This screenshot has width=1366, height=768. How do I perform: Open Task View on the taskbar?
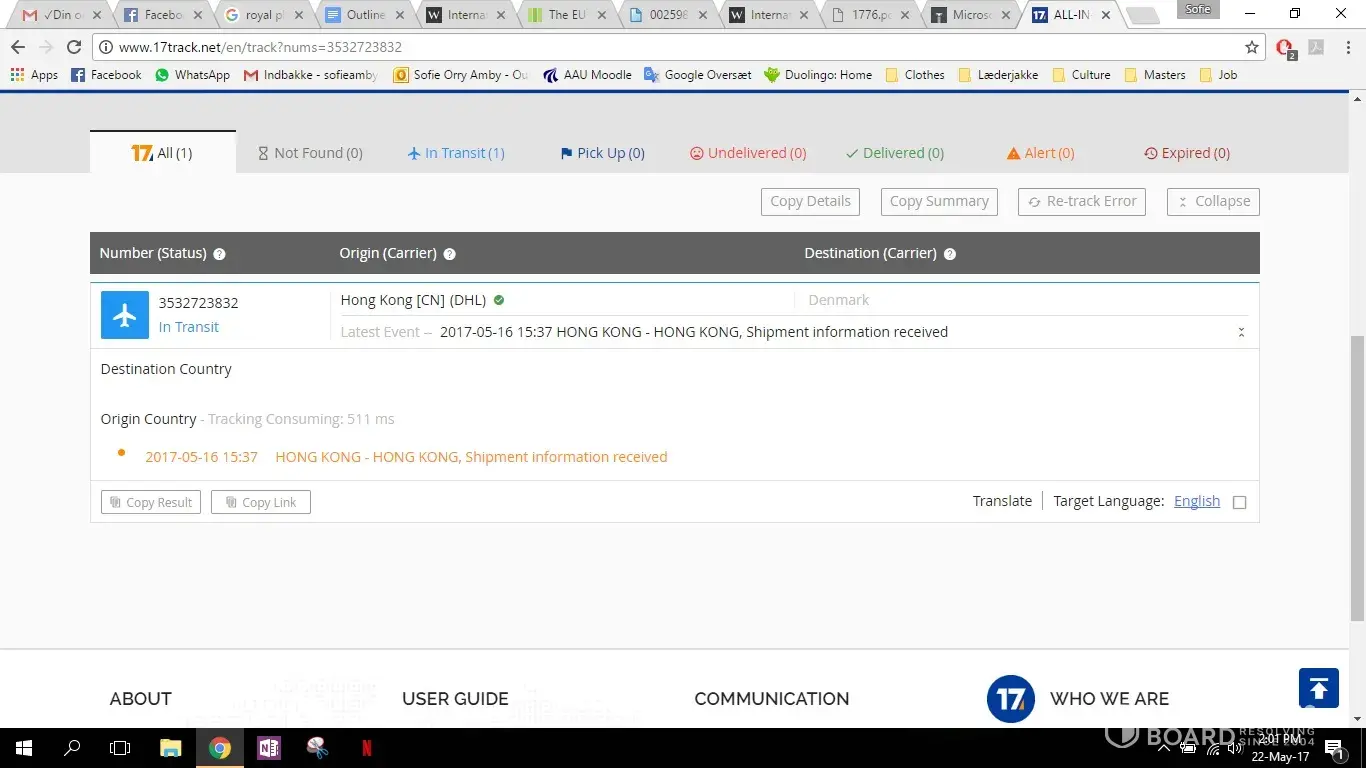coord(120,747)
